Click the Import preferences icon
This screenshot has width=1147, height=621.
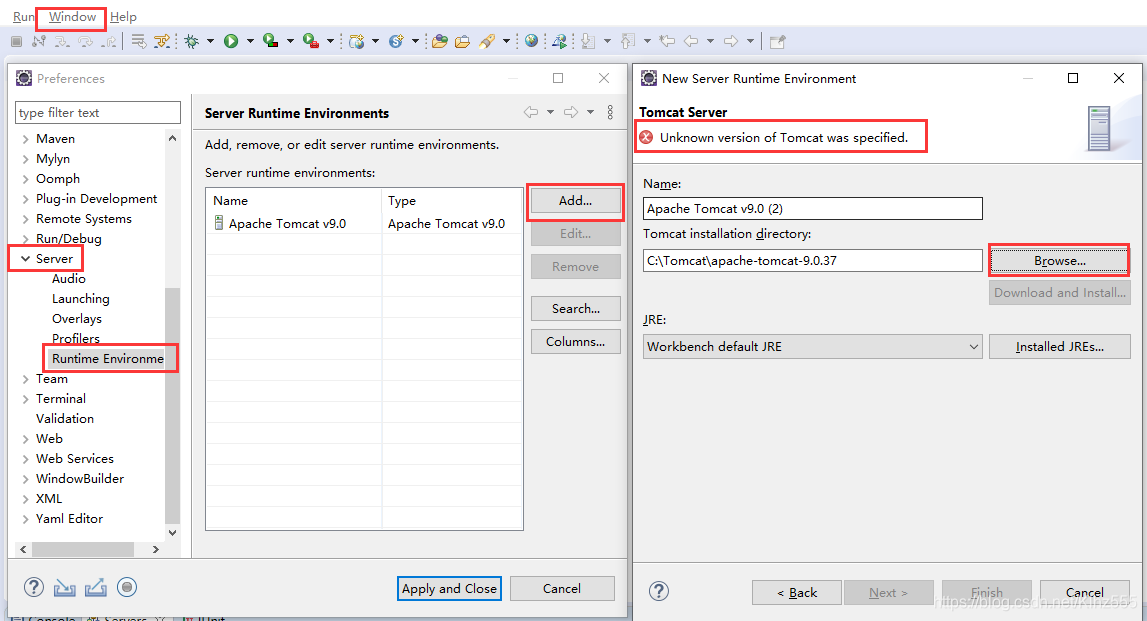point(64,587)
